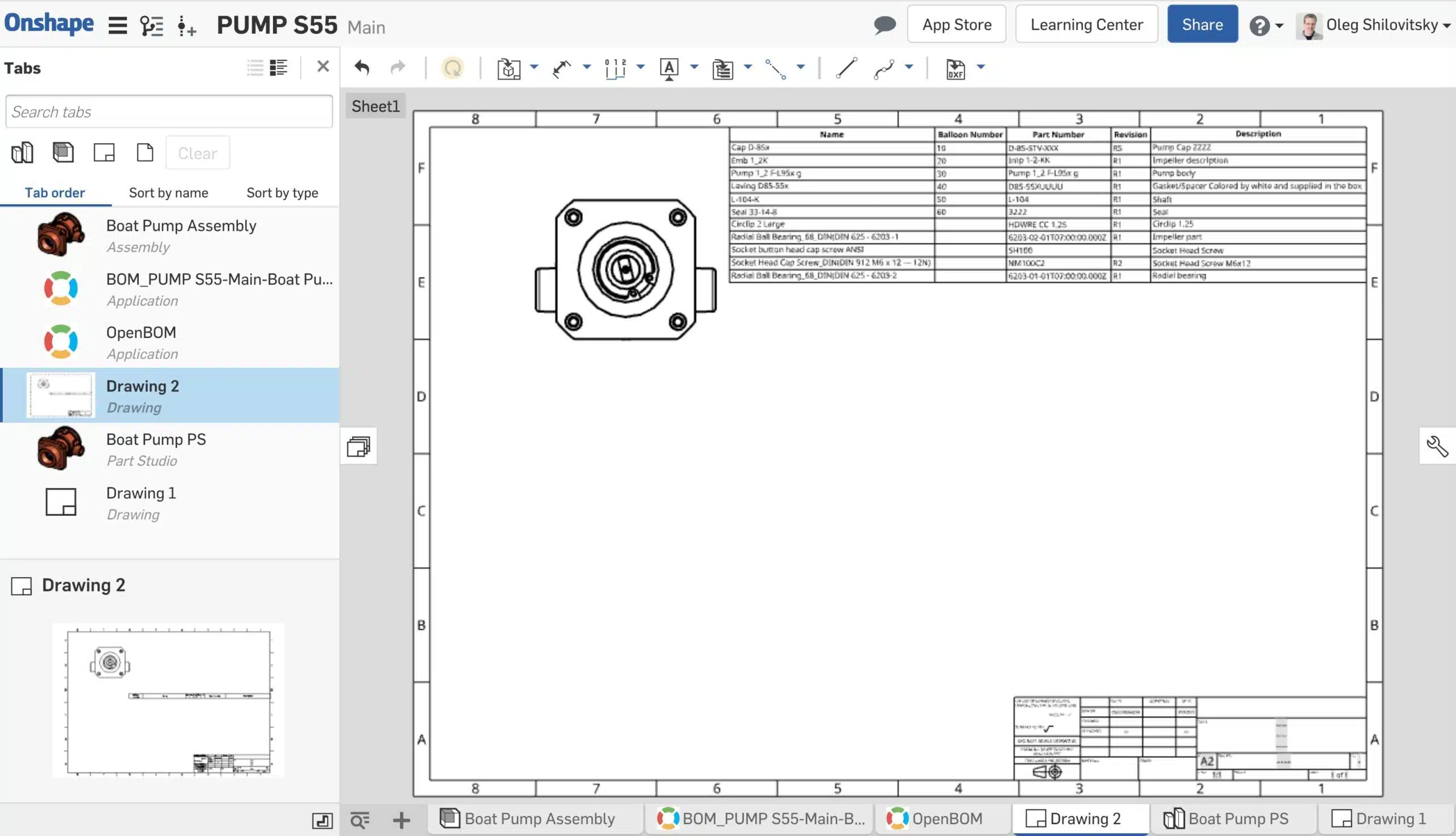This screenshot has height=836, width=1456.
Task: Select the Line sketch tool
Action: pyautogui.click(x=846, y=68)
